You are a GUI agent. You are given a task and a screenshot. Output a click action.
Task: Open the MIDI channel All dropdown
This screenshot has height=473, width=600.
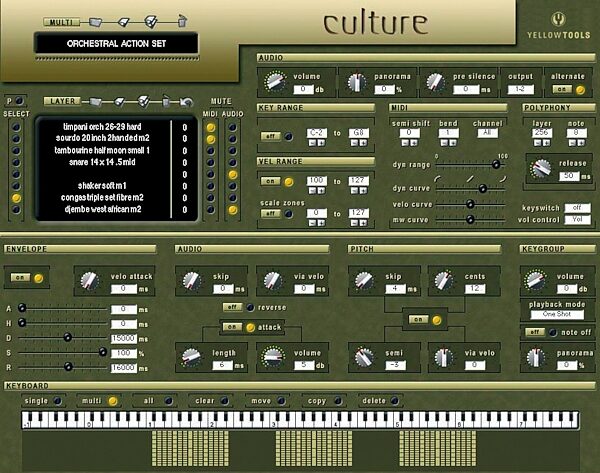click(x=487, y=132)
